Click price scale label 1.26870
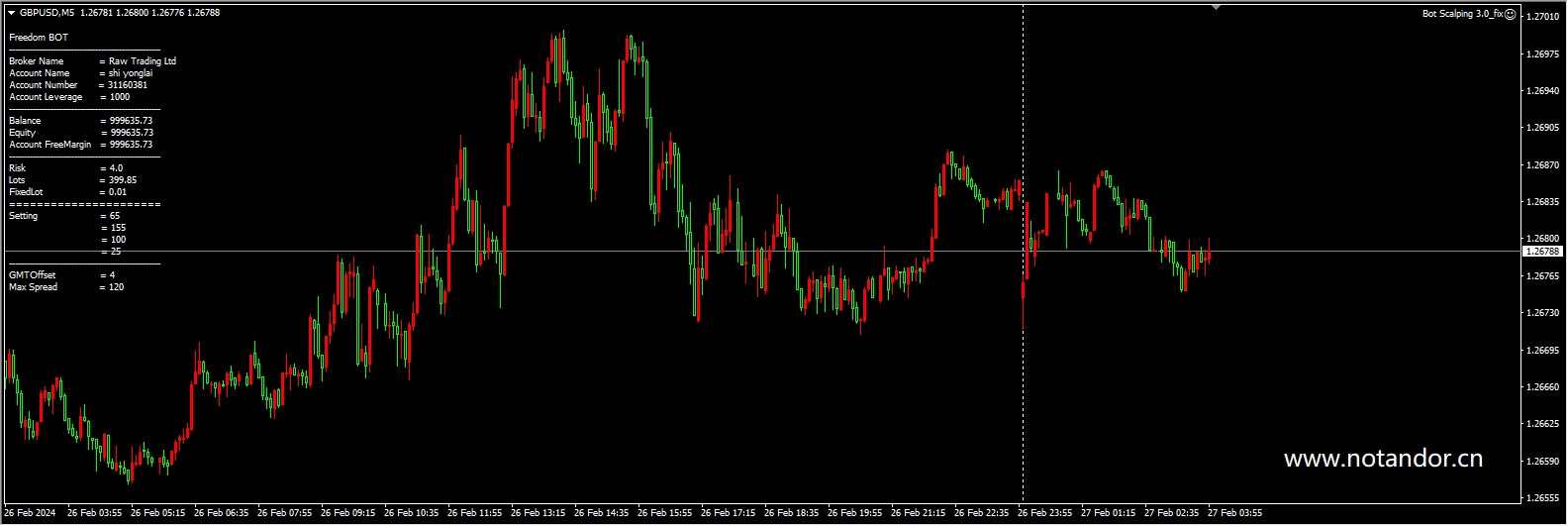The height and width of the screenshot is (526, 1568). coord(1543,165)
